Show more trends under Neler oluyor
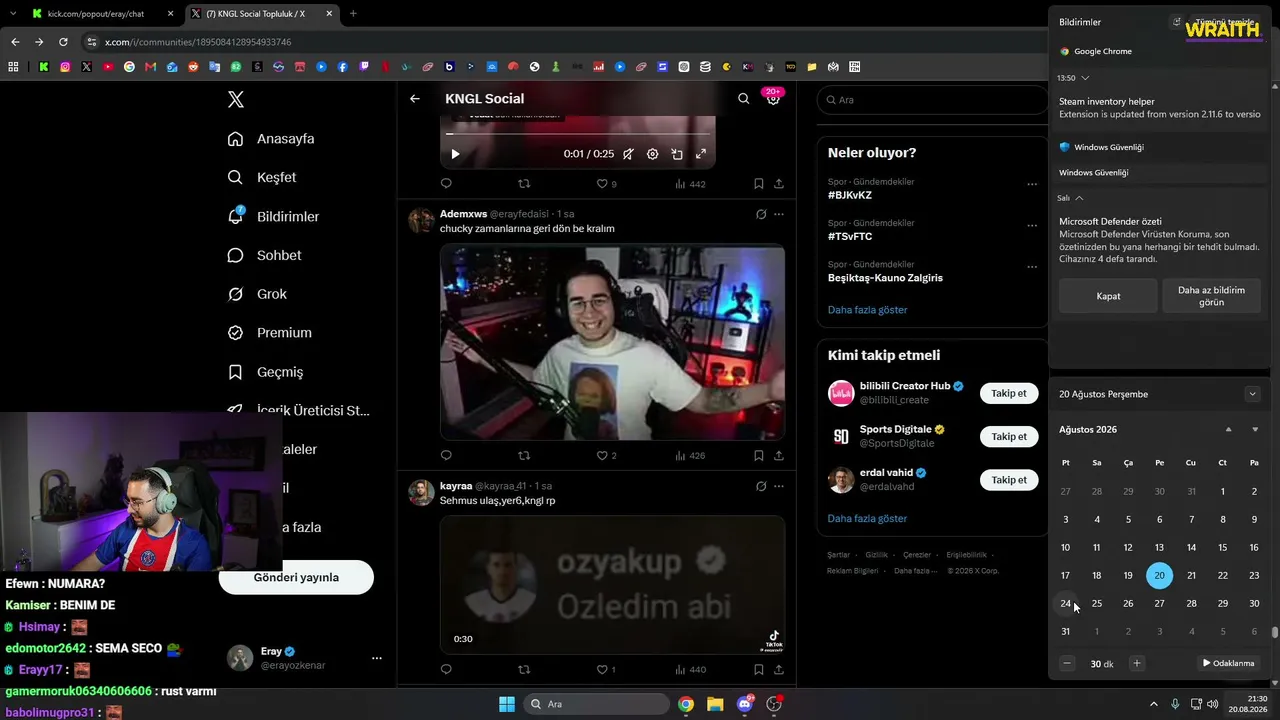The image size is (1280, 720). (867, 310)
